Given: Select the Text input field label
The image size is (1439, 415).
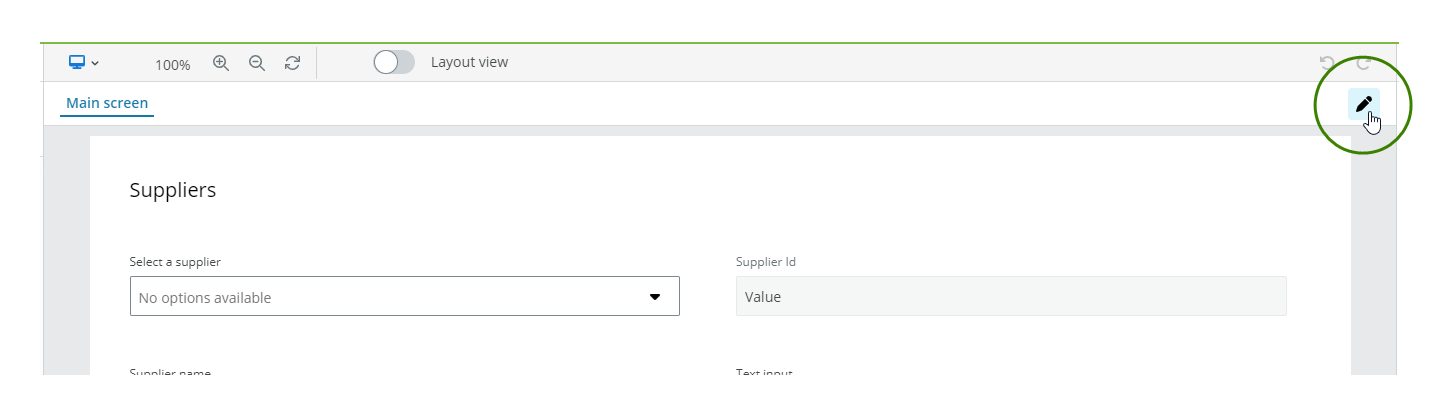Looking at the screenshot, I should click(x=764, y=373).
